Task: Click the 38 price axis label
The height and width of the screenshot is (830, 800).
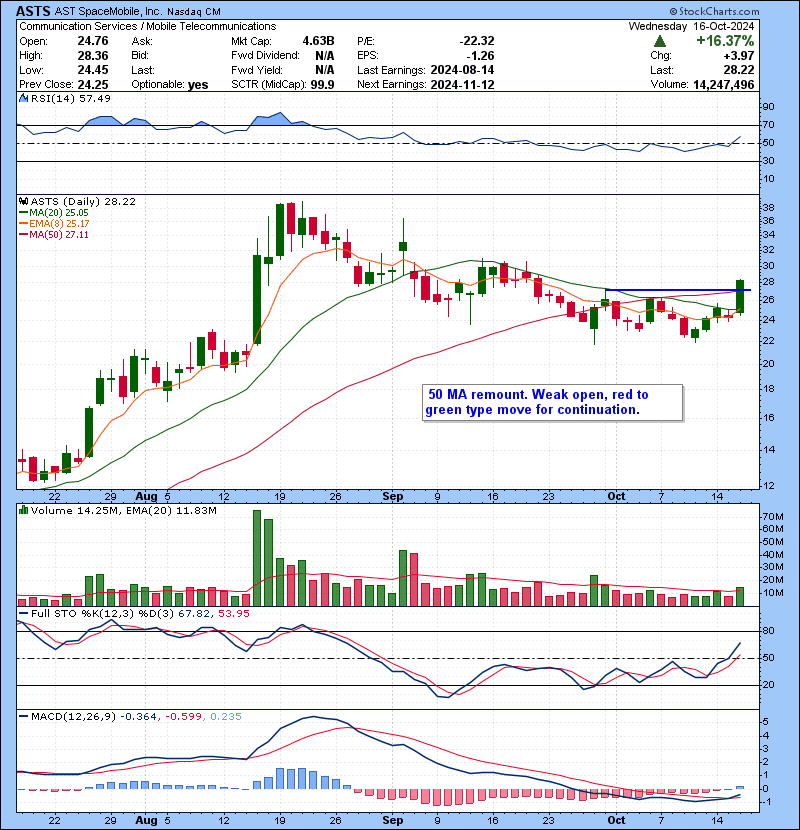Action: 768,208
